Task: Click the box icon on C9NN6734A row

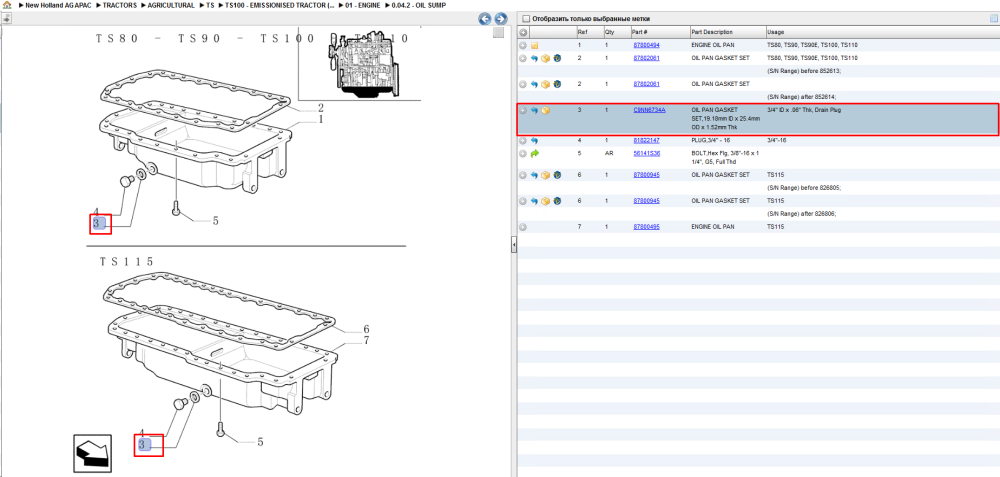Action: (x=545, y=110)
